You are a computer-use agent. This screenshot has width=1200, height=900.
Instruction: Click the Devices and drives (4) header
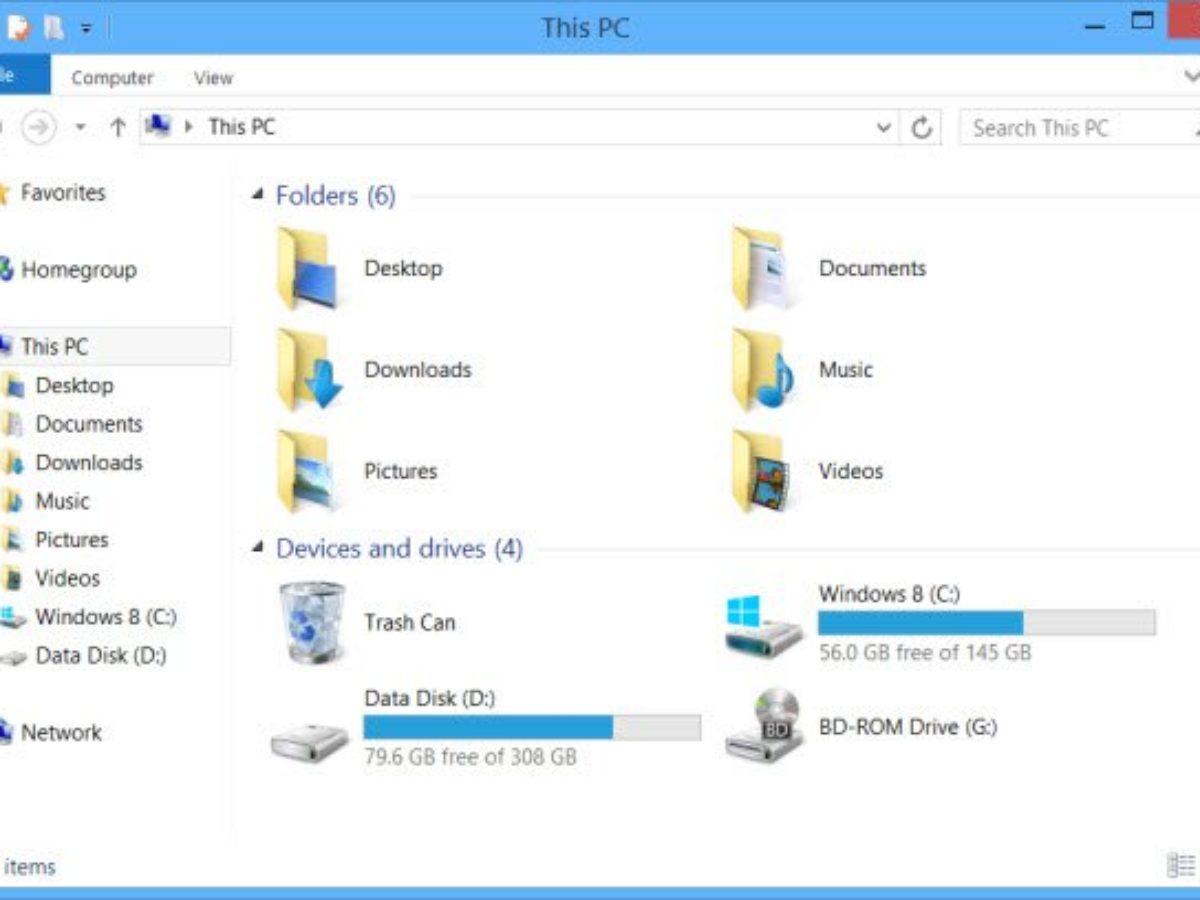pos(399,549)
